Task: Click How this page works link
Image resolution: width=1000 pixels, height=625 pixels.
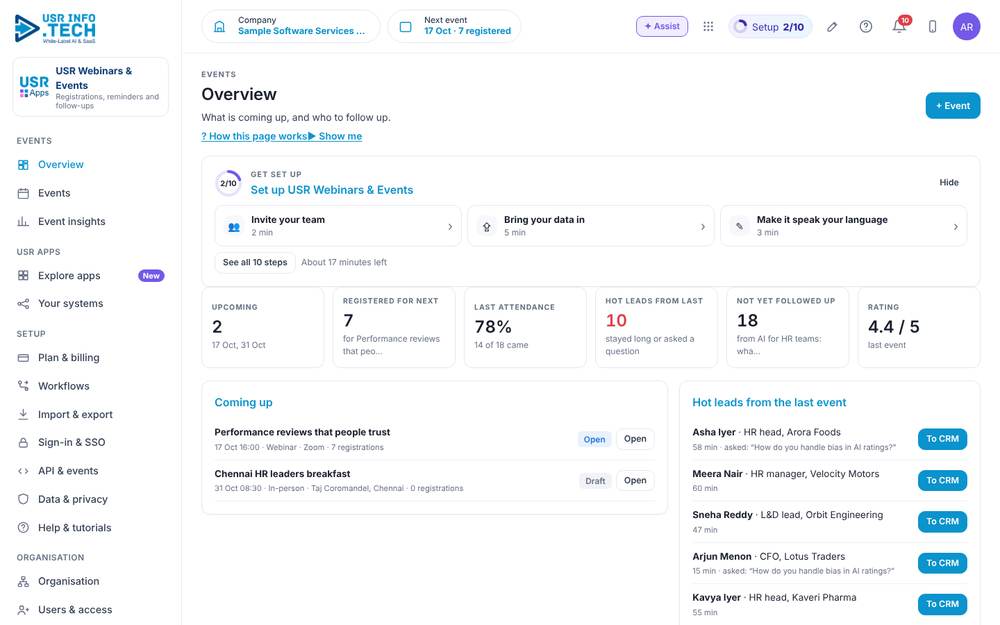Action: 254,136
